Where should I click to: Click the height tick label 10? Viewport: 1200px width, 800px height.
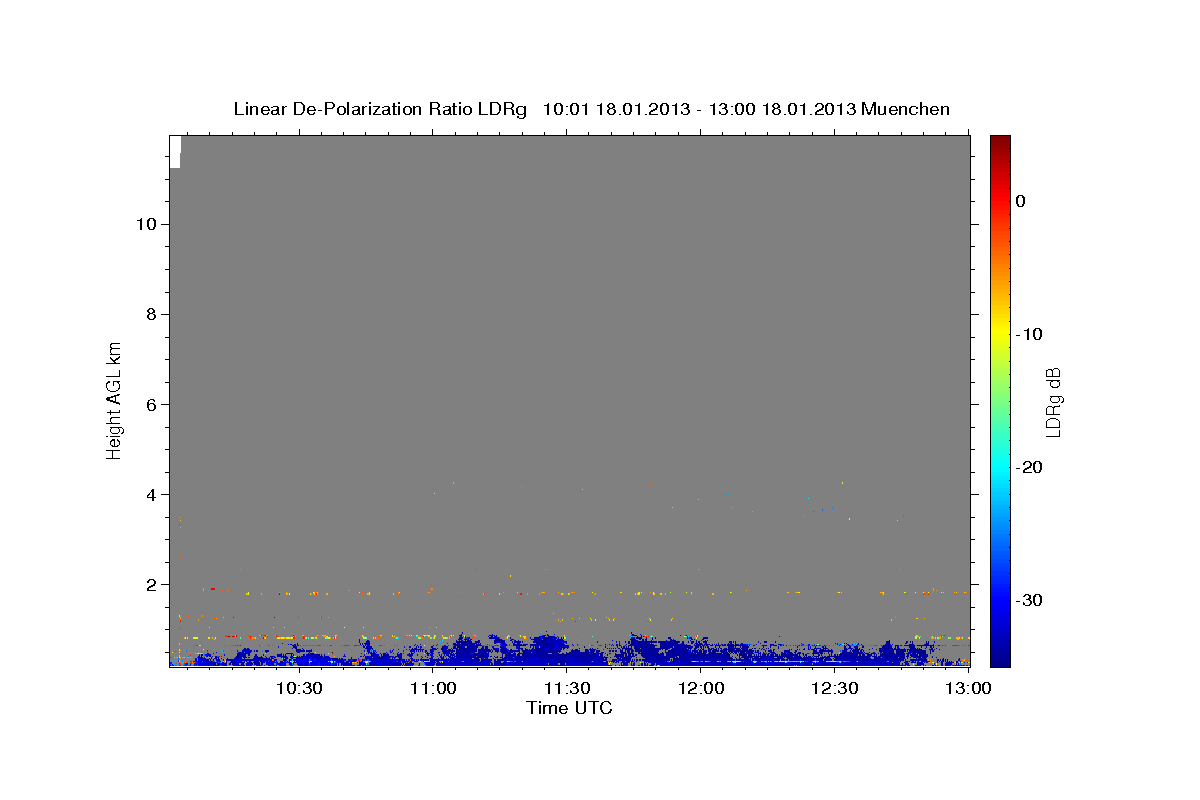pyautogui.click(x=147, y=224)
